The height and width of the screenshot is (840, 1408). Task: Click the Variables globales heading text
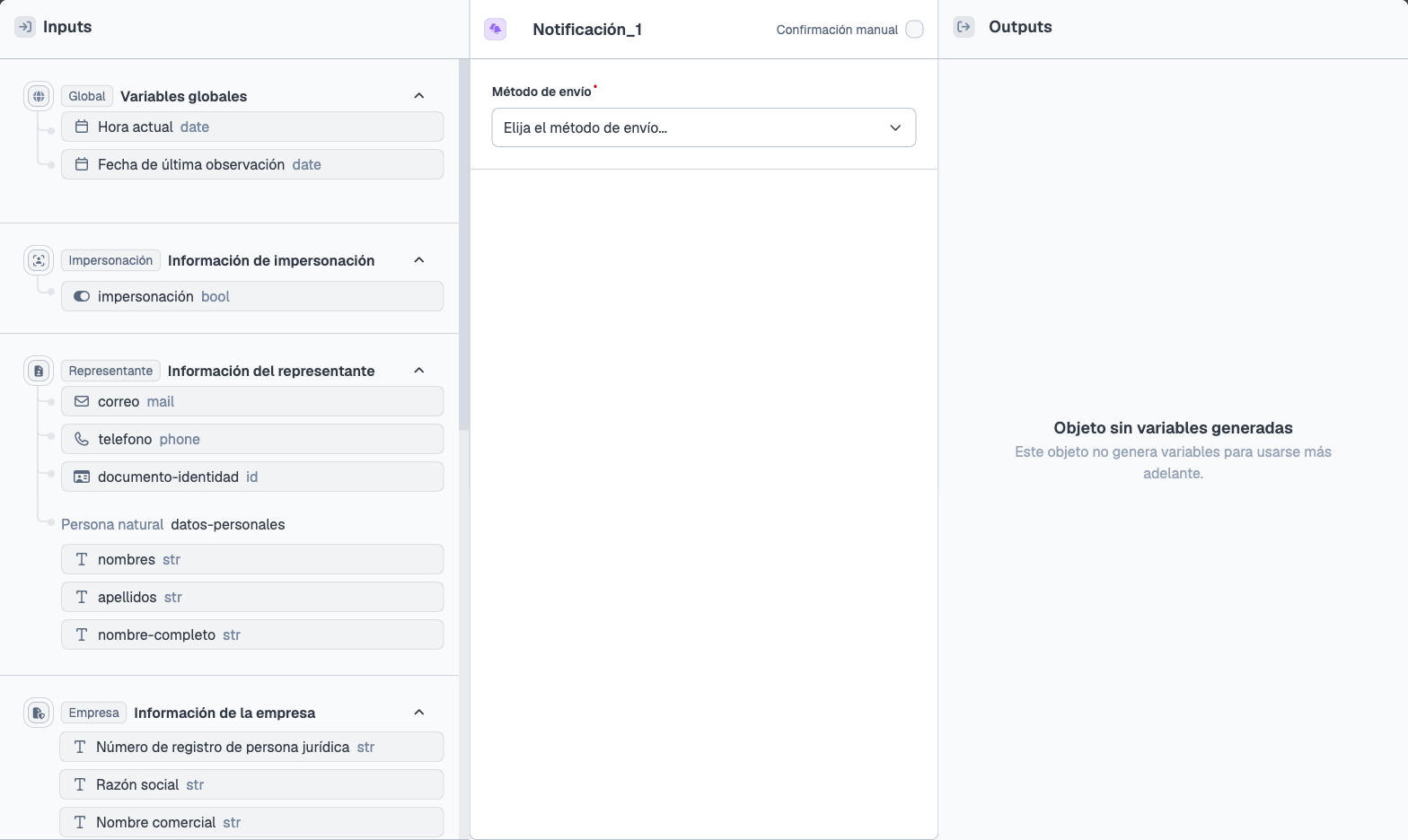[183, 96]
